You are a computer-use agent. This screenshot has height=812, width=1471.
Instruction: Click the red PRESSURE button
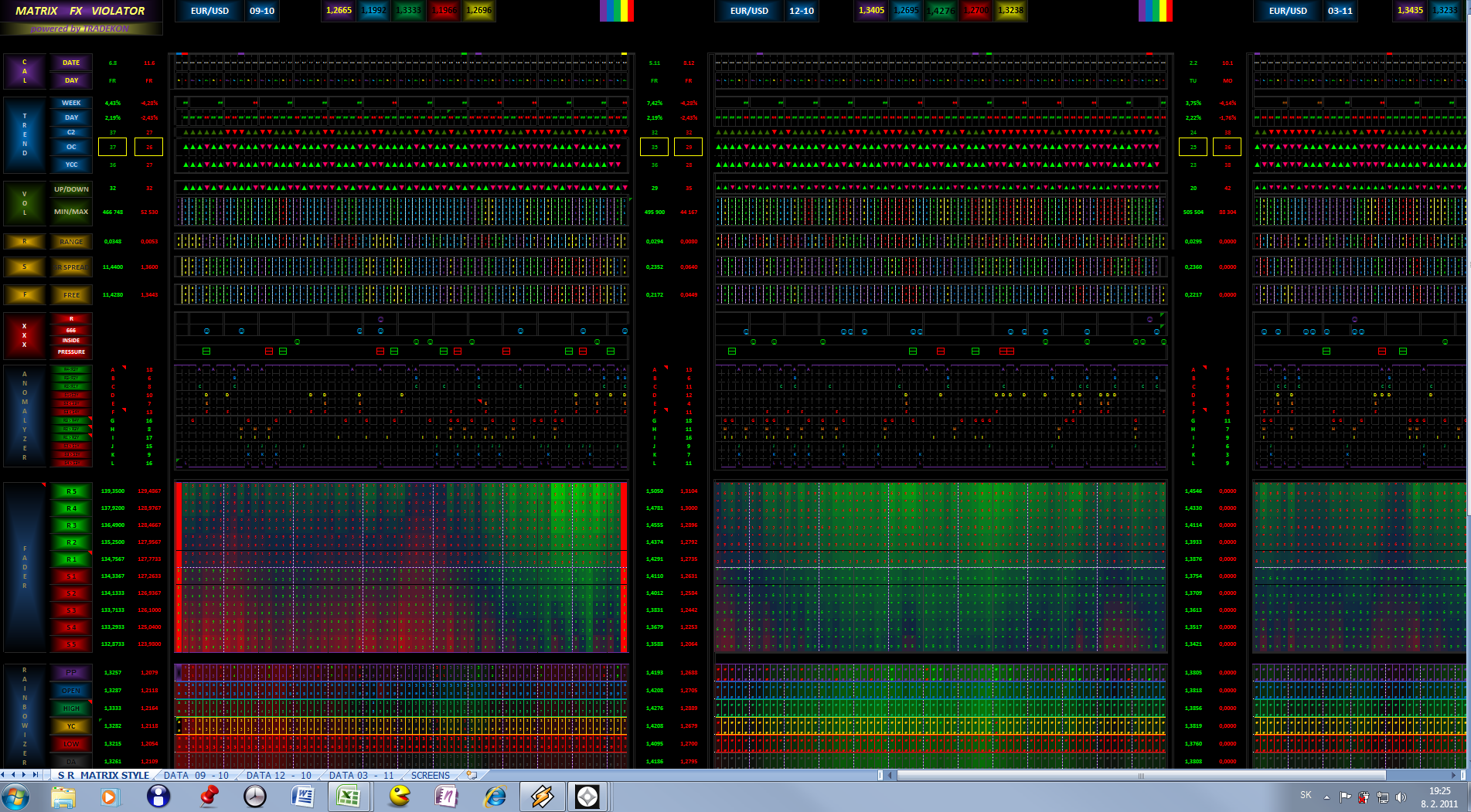pos(71,352)
